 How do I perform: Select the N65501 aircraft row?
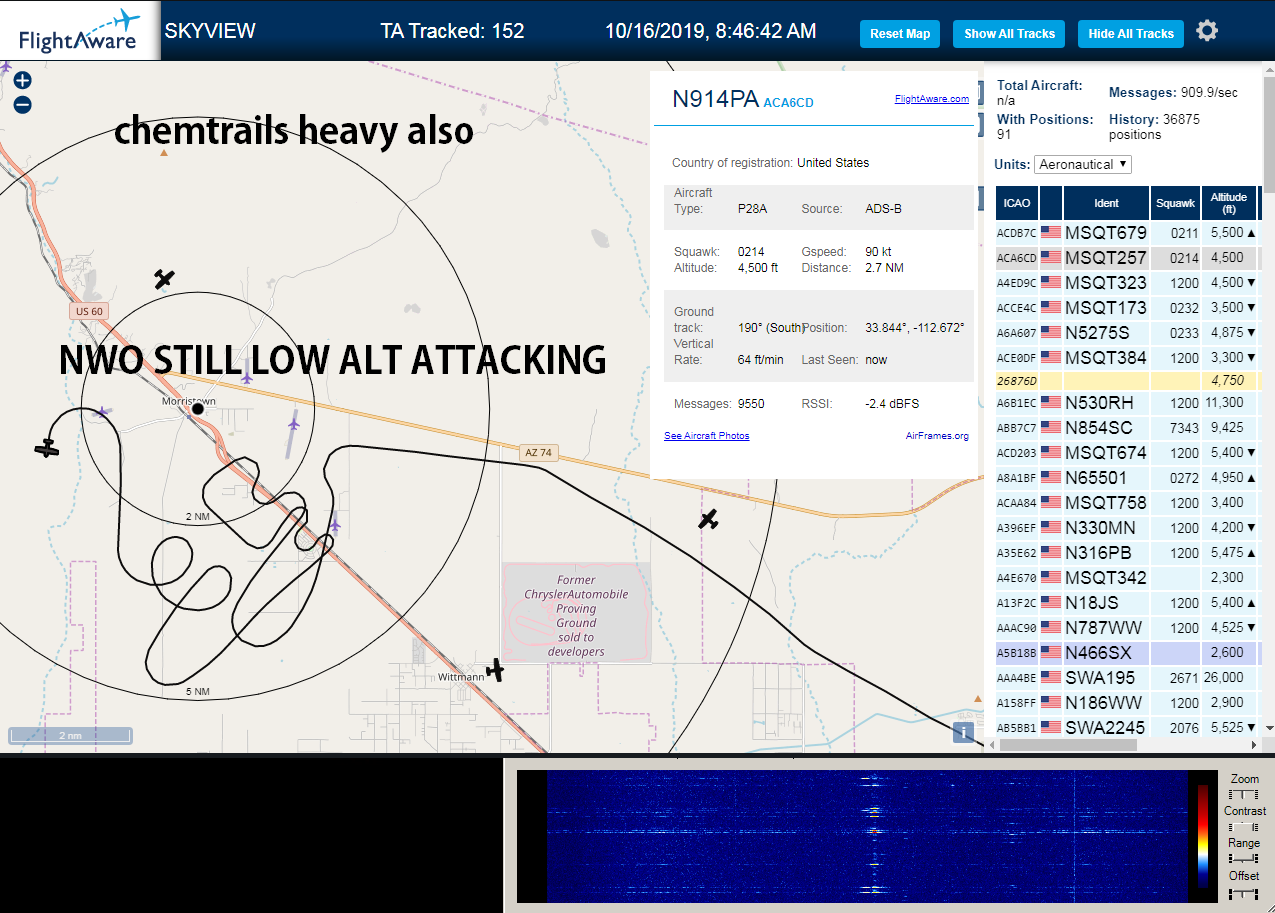[x=1127, y=477]
